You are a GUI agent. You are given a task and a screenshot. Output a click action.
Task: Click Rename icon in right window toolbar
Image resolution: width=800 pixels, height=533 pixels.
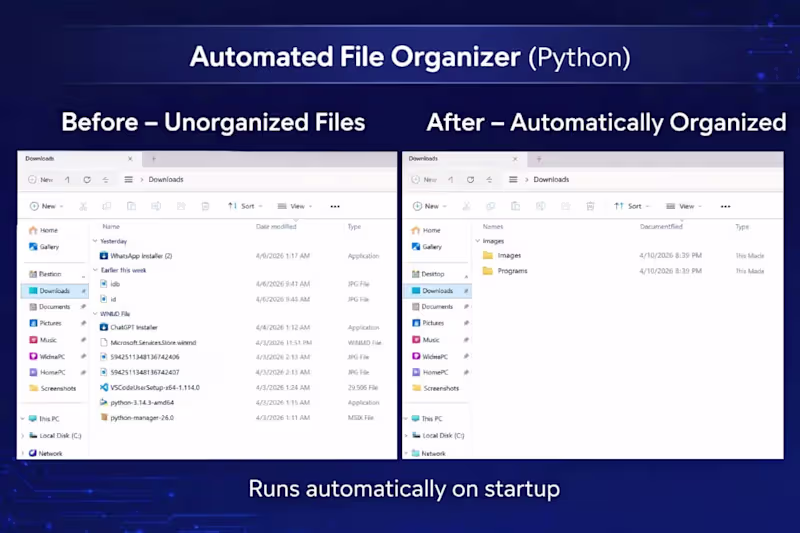[540, 206]
